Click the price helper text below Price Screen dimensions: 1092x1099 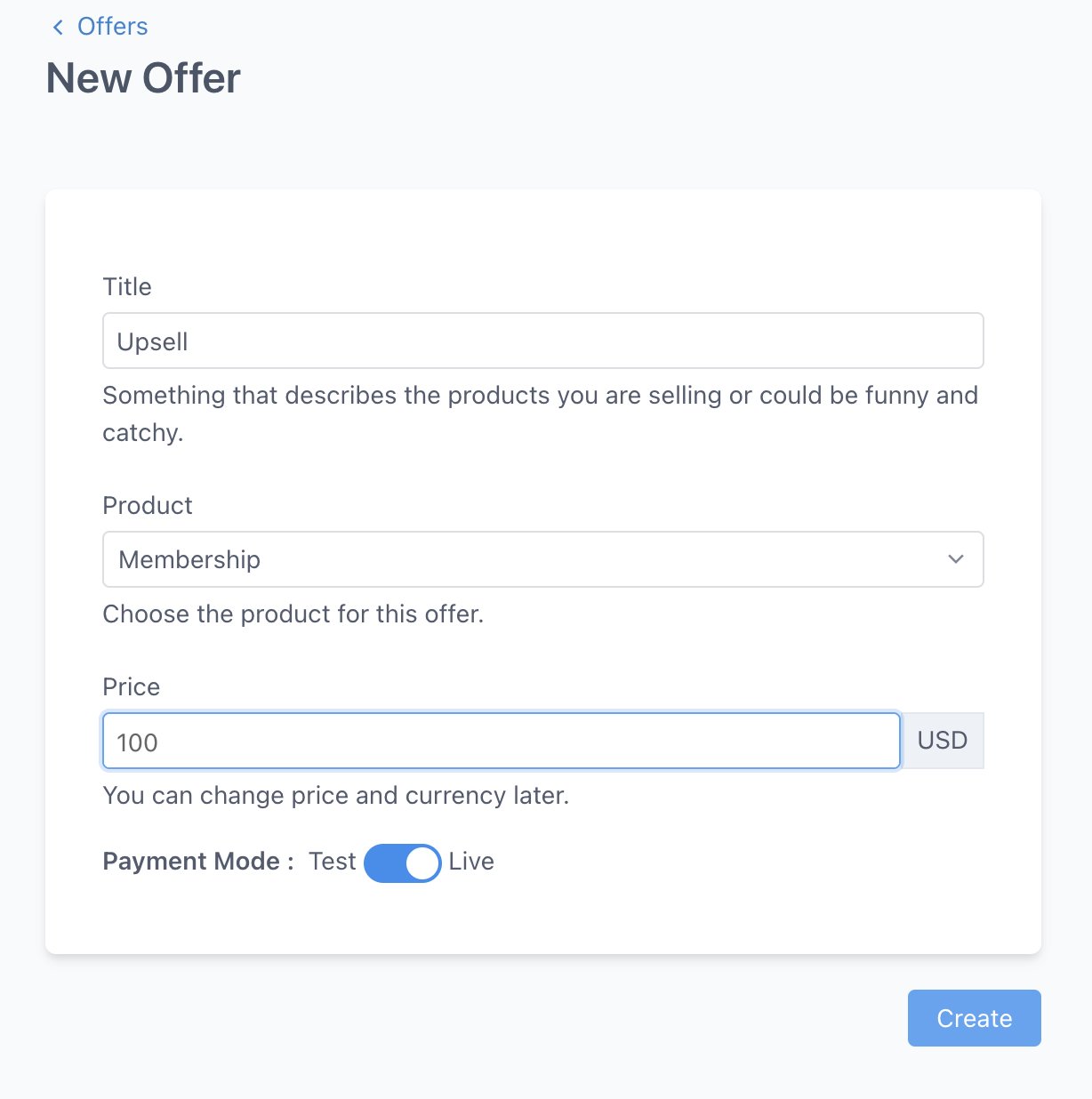pyautogui.click(x=335, y=795)
